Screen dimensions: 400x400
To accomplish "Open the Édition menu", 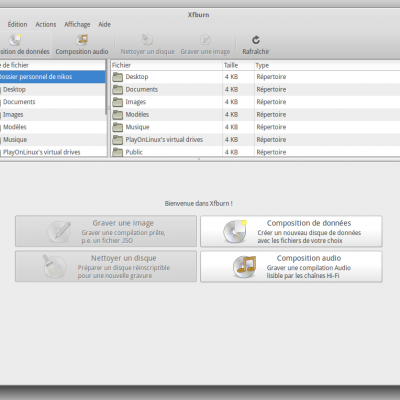I will [17, 24].
